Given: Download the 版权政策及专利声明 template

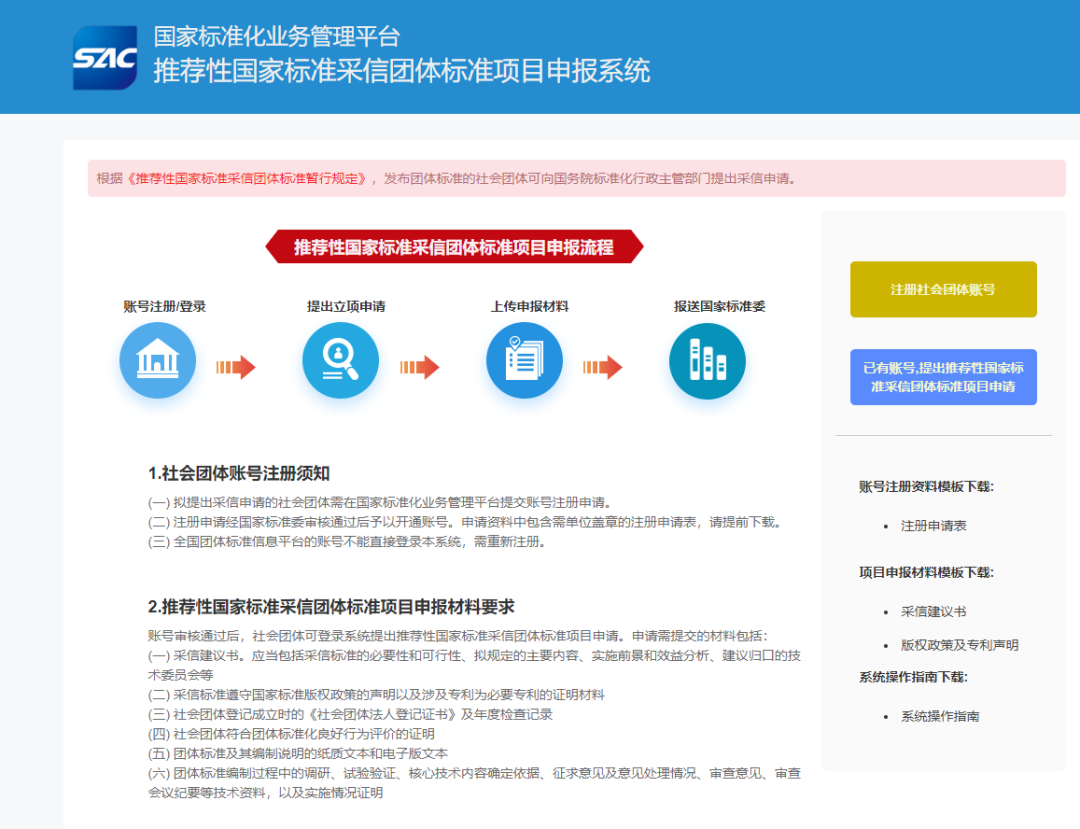Looking at the screenshot, I should pyautogui.click(x=959, y=645).
